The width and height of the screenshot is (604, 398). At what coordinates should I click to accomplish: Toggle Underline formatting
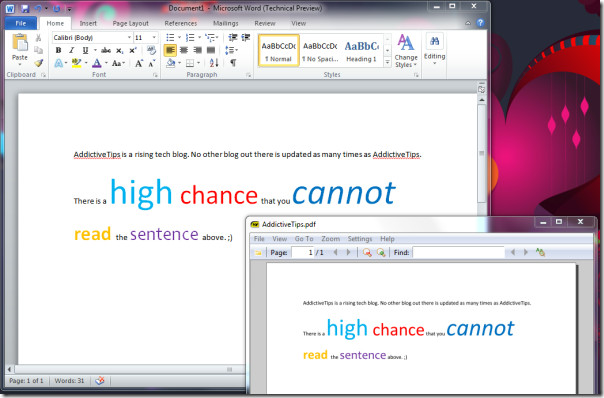(85, 50)
